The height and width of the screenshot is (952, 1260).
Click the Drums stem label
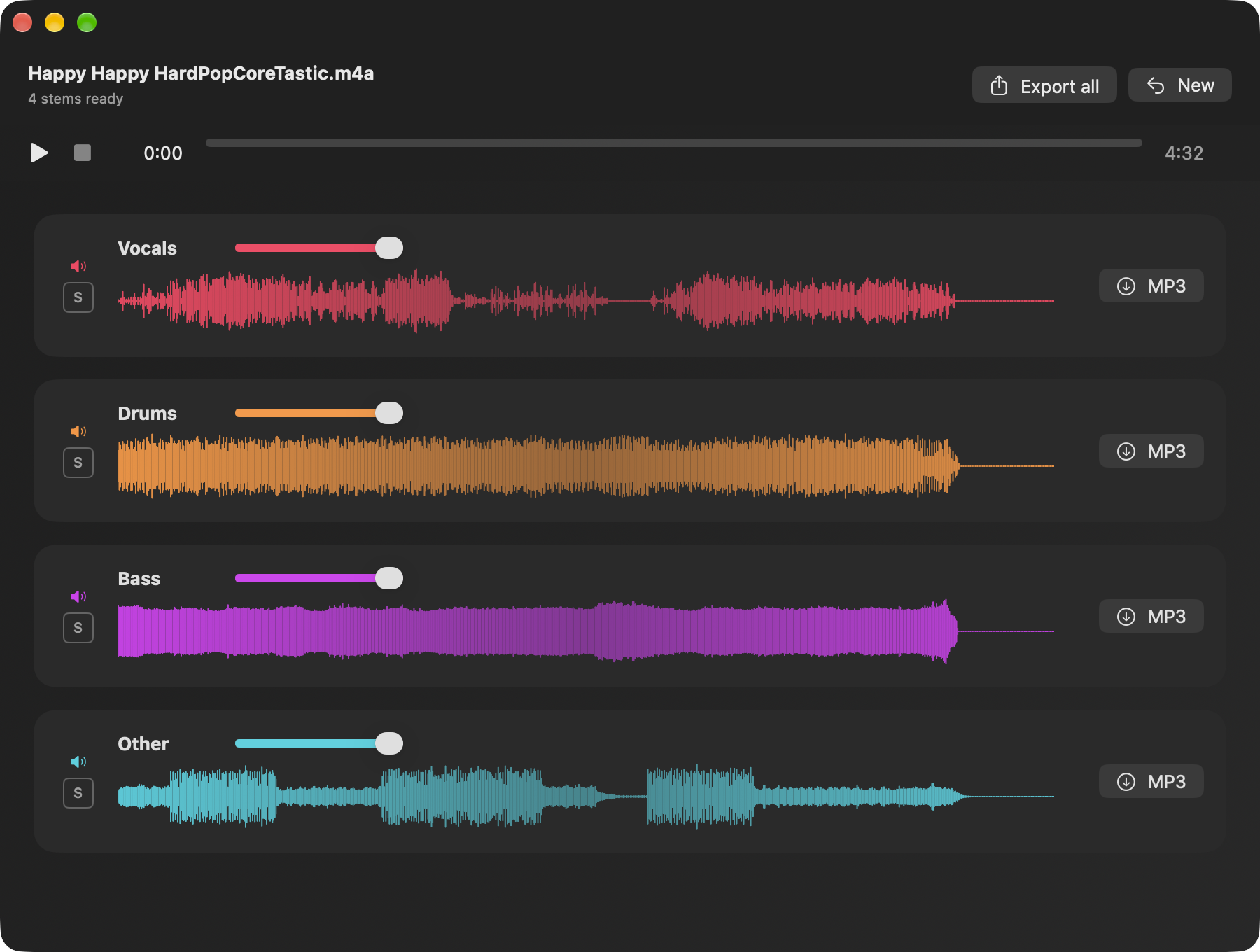point(147,414)
